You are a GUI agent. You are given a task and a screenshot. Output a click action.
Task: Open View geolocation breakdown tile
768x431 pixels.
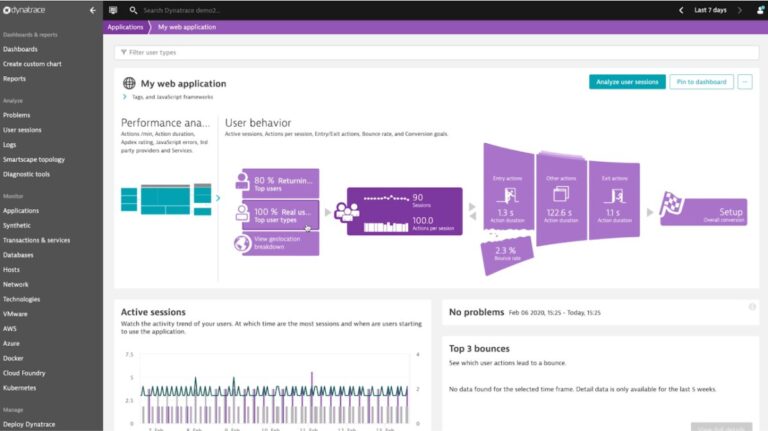click(280, 243)
